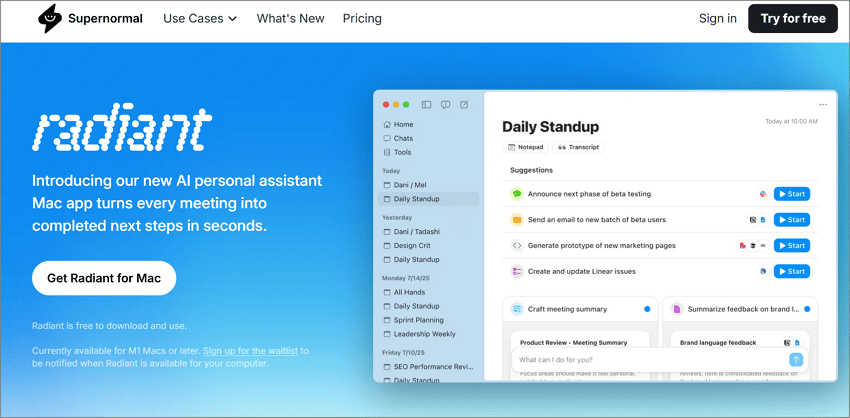Click Get Radiant for Mac button
850x418 pixels.
click(x=104, y=278)
